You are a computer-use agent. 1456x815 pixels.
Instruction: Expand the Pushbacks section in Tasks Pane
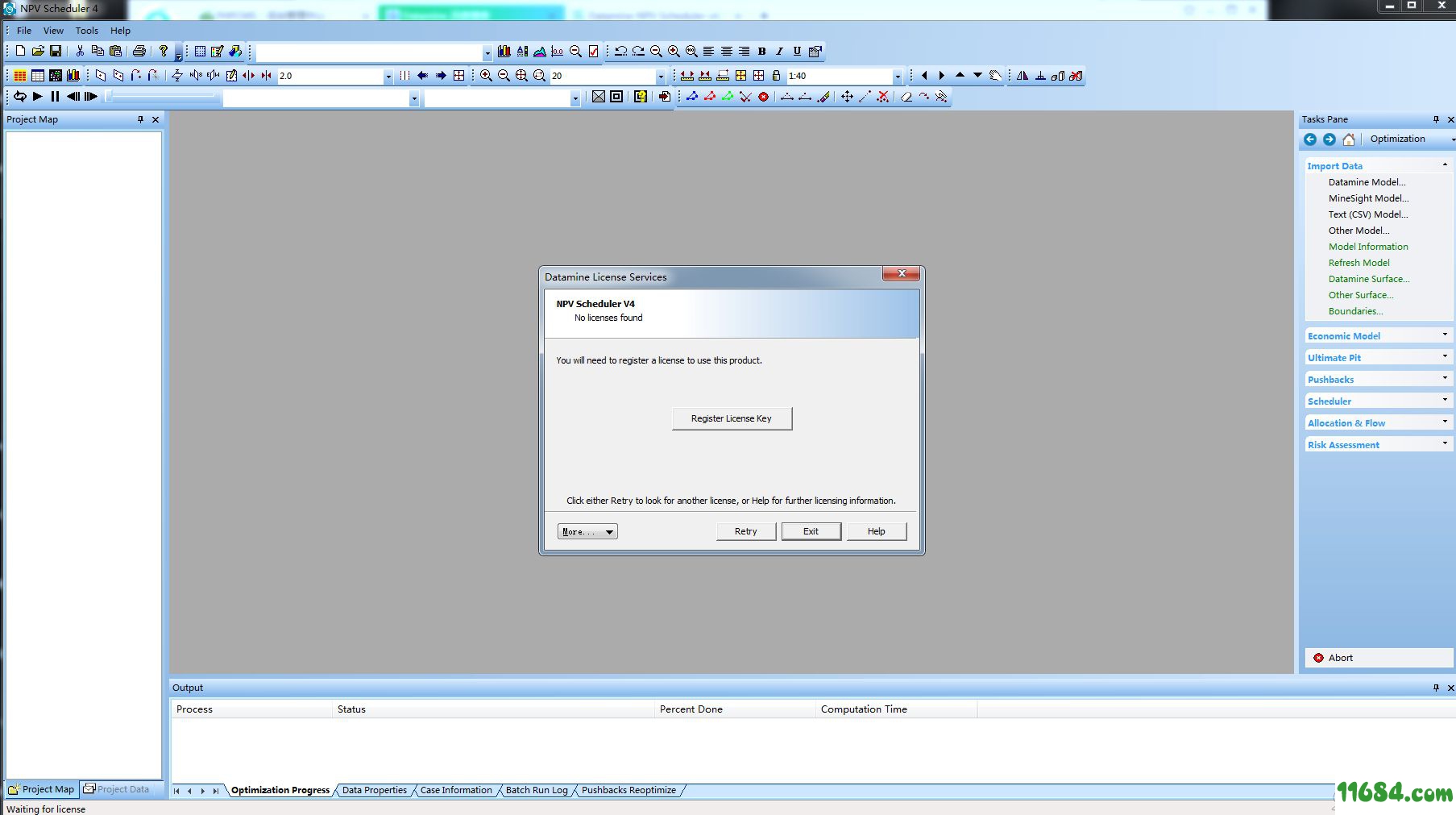point(1378,379)
